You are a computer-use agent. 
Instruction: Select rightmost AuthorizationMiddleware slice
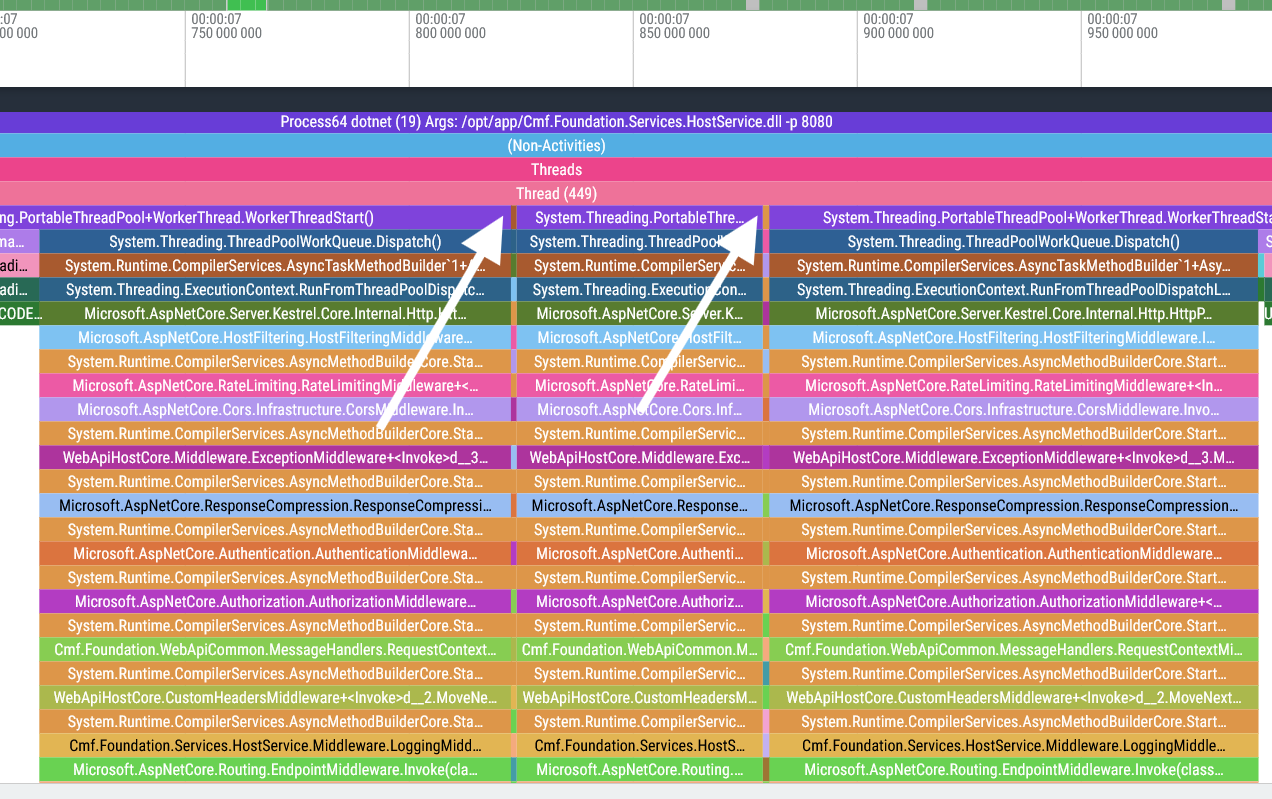tap(1013, 602)
